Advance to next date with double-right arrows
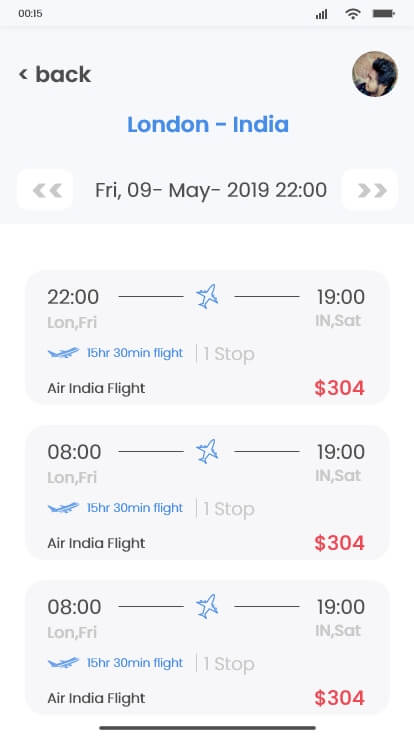Viewport: 414px width, 736px height. [370, 190]
